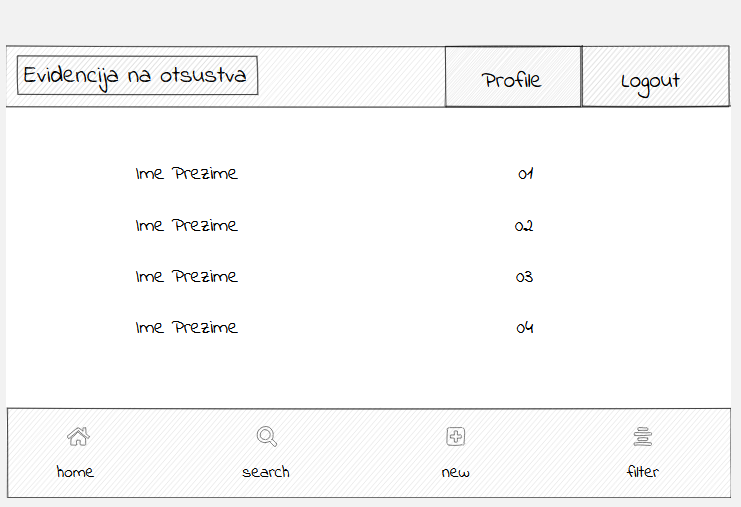Click the Evidencija na otsustva title box
This screenshot has height=507, width=741.
click(138, 76)
